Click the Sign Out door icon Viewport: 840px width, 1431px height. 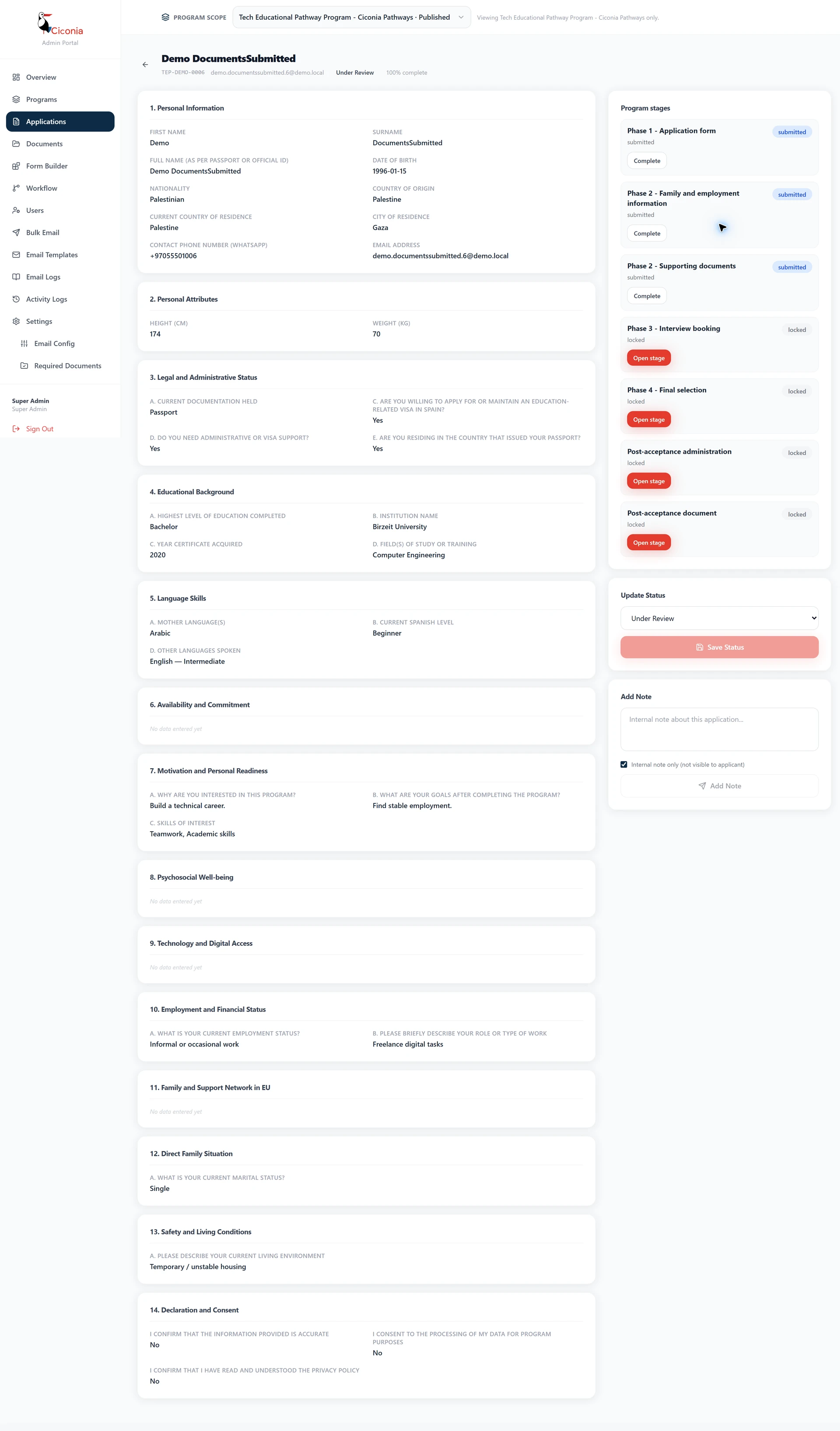[16, 429]
